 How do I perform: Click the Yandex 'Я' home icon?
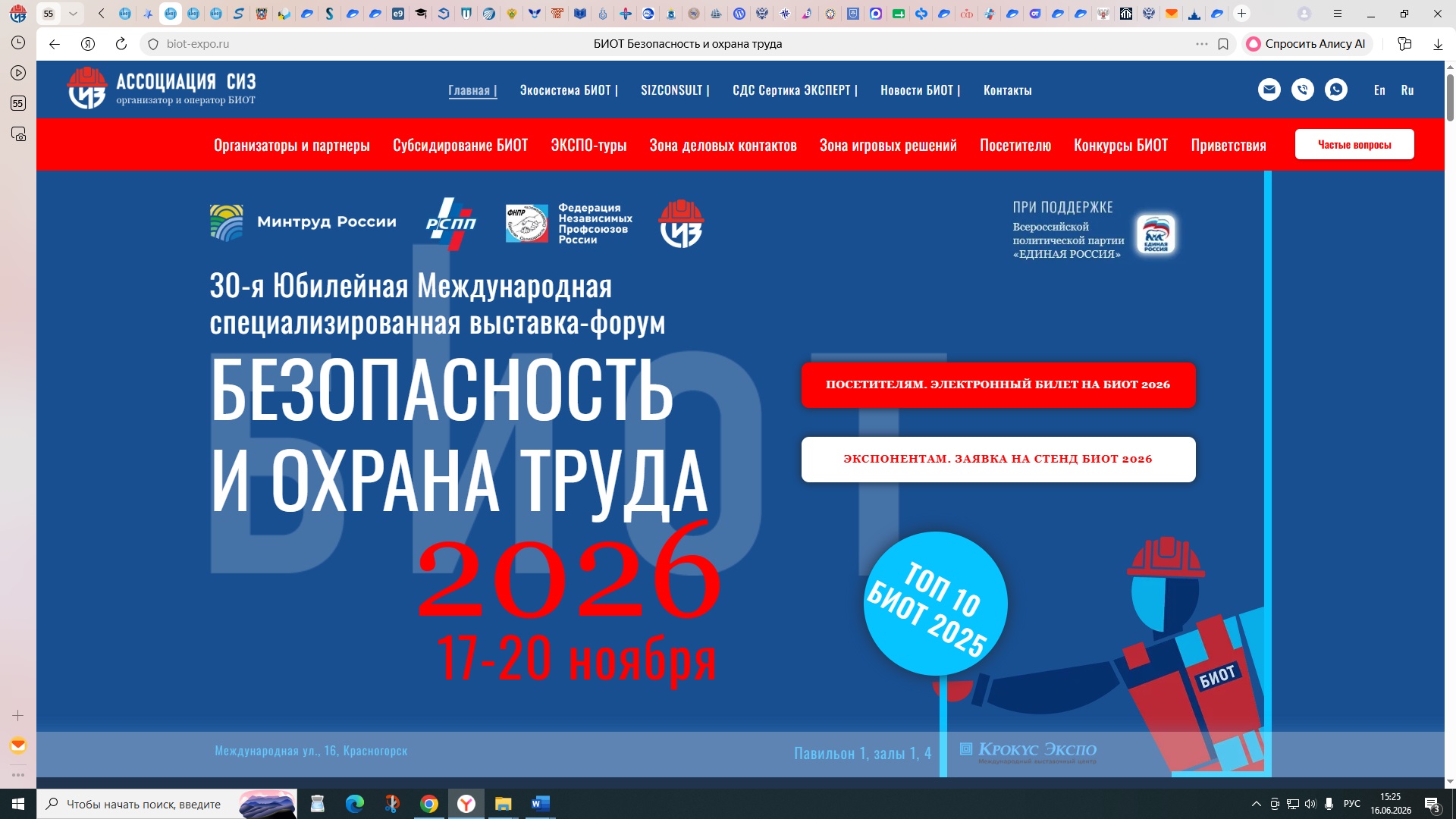88,44
